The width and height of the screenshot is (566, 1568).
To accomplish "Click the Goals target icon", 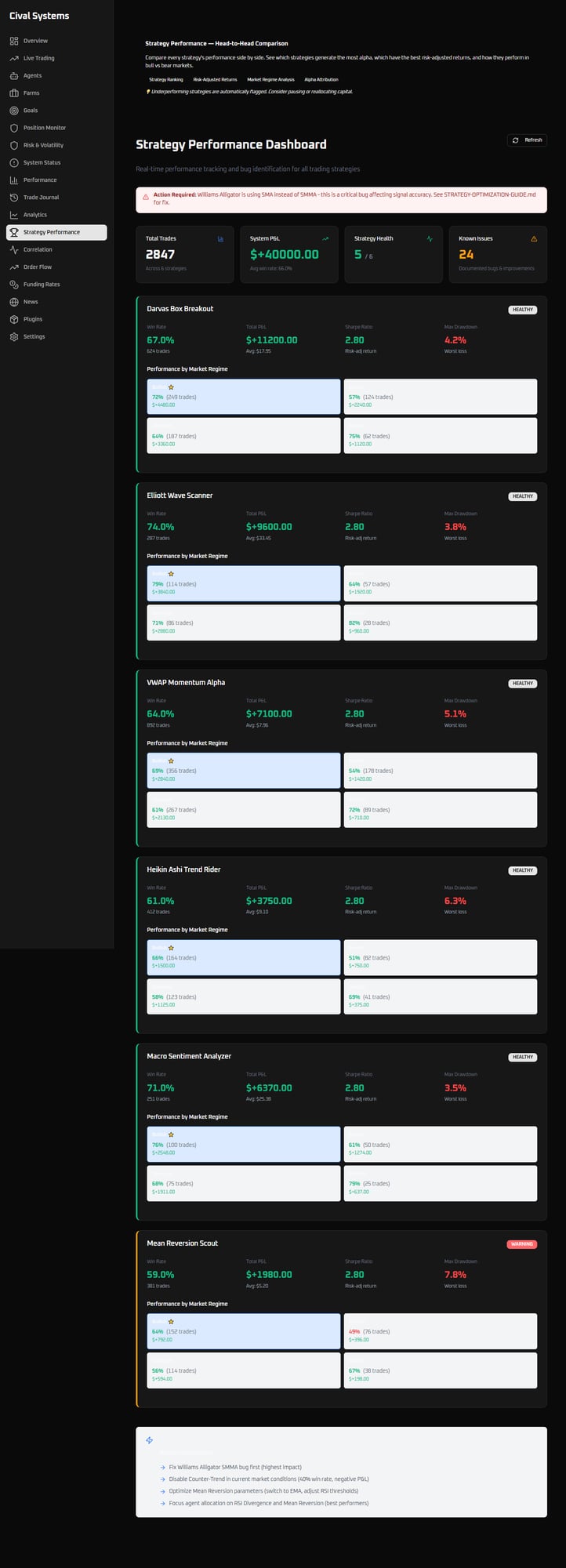I will pos(14,111).
